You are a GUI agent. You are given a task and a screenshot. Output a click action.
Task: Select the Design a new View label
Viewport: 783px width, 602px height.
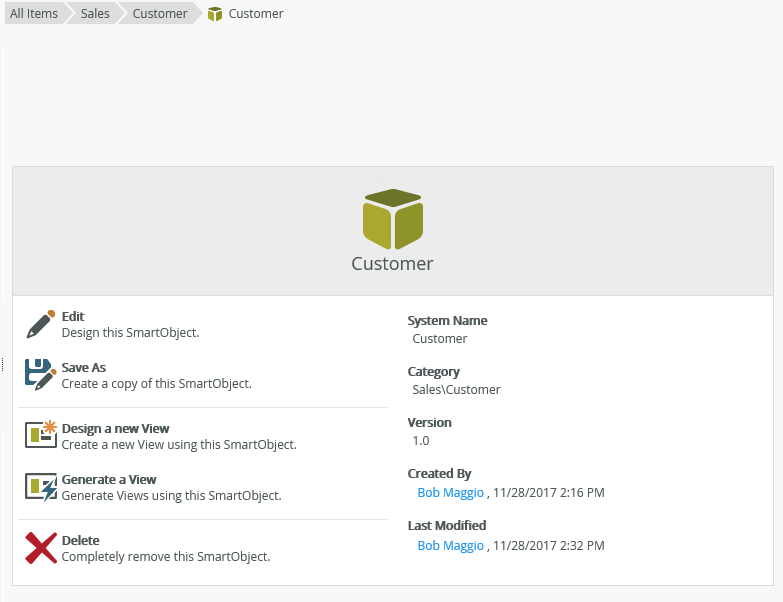coord(115,428)
